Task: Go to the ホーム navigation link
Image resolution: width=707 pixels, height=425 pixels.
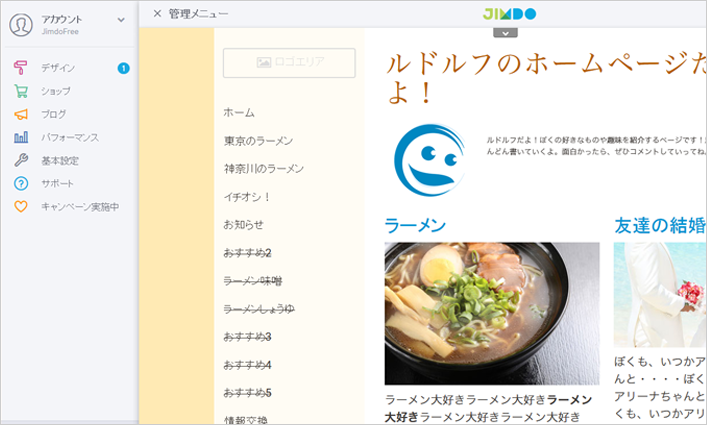Action: click(x=239, y=113)
